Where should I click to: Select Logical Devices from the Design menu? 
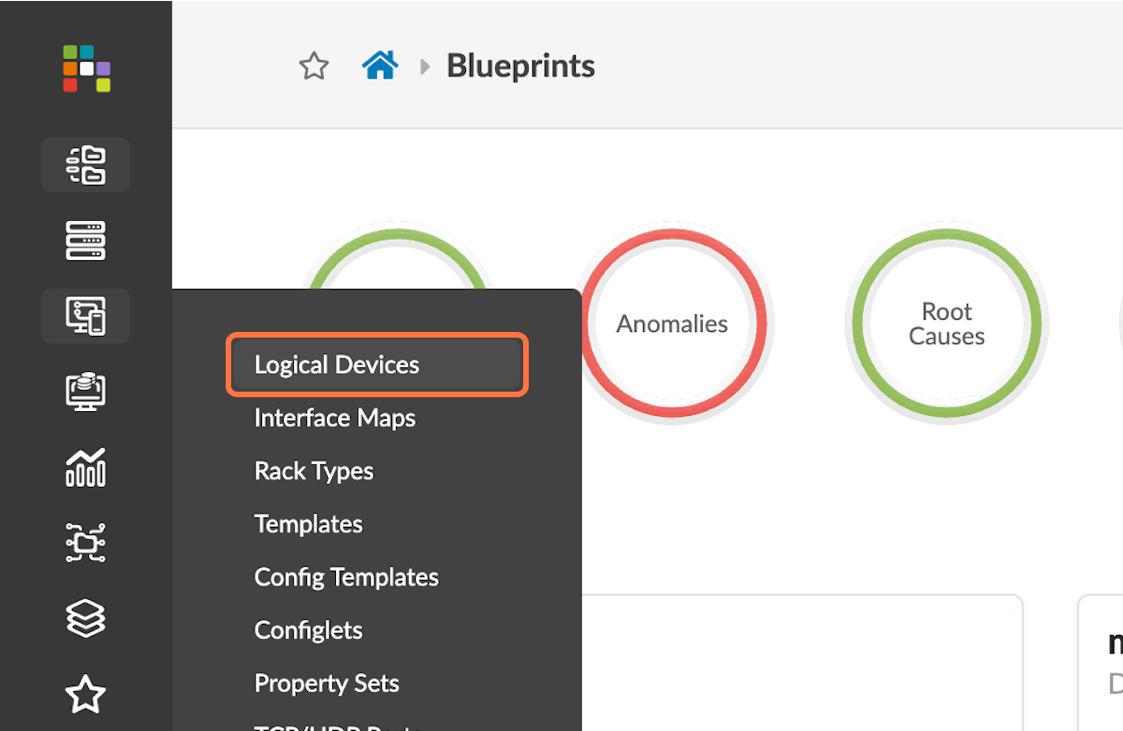click(337, 365)
